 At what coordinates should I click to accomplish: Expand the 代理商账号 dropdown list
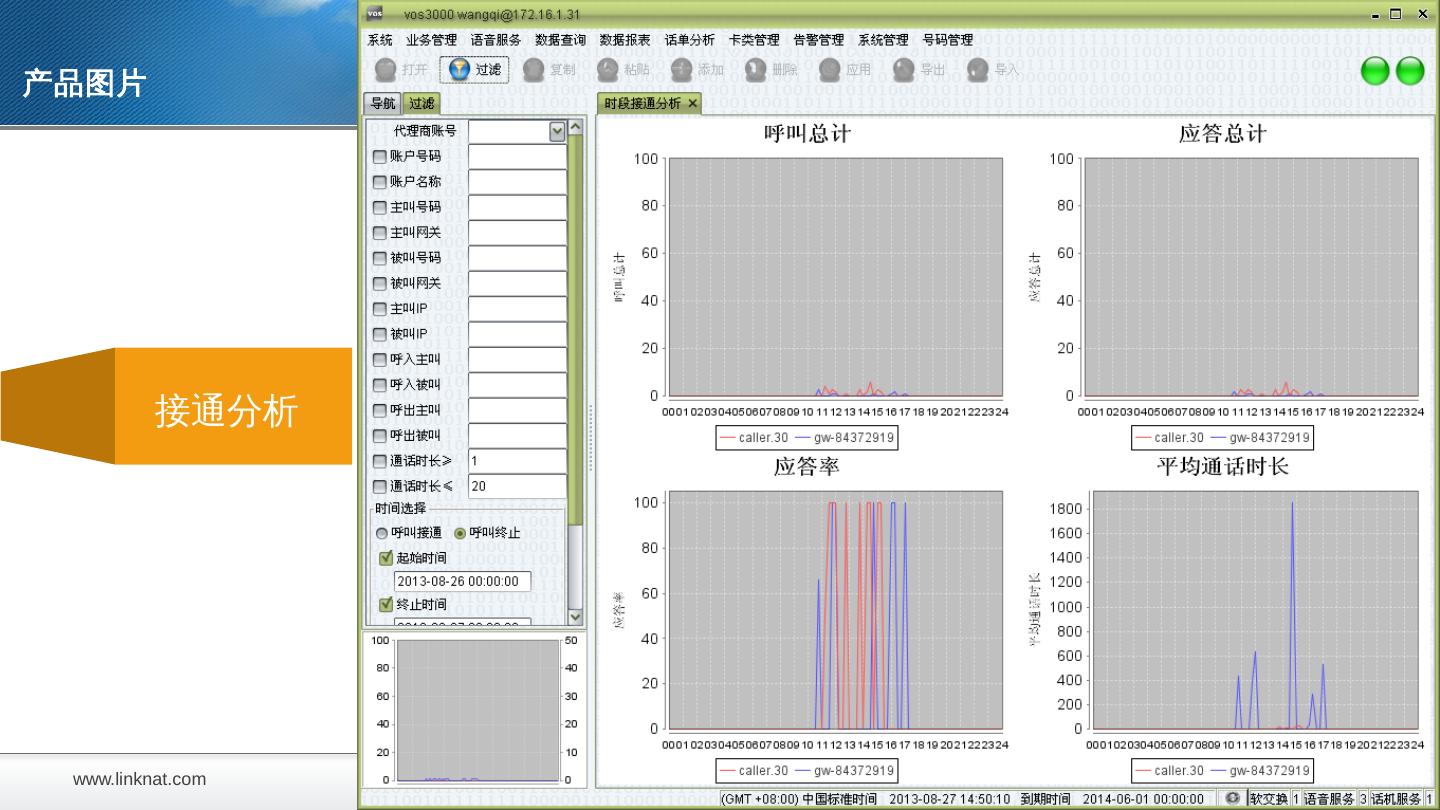[557, 131]
